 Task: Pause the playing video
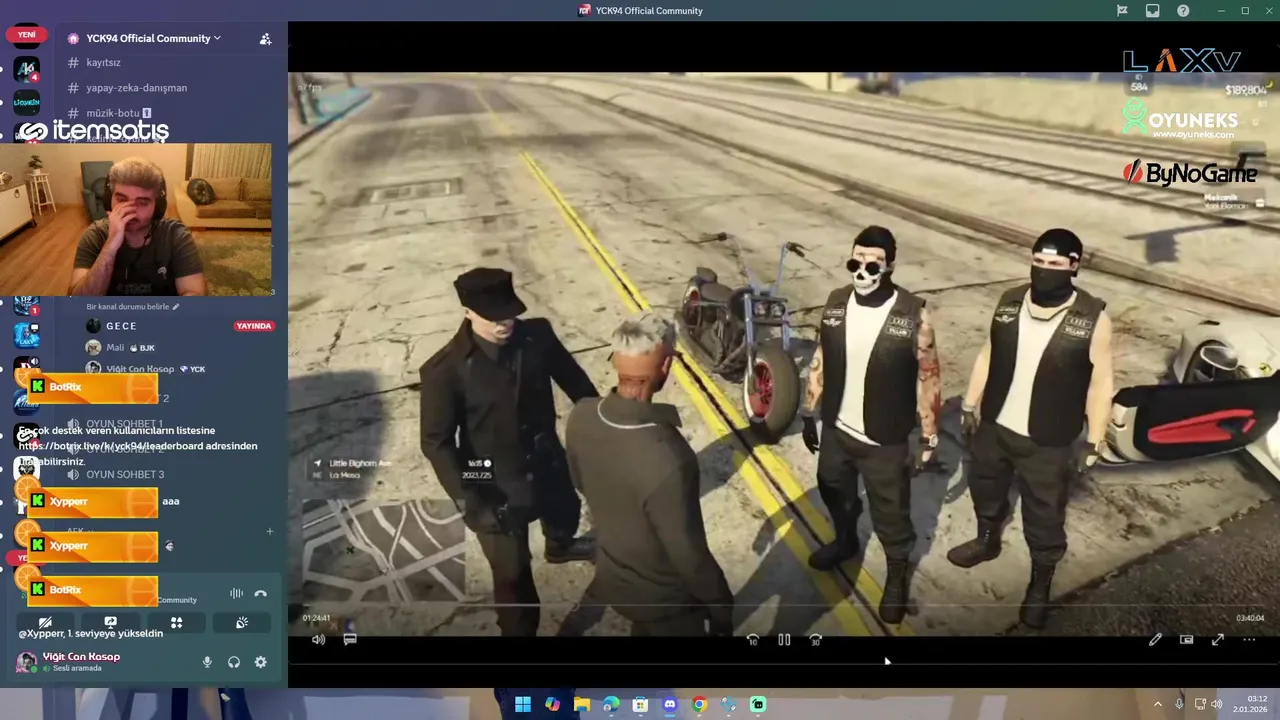(x=784, y=640)
